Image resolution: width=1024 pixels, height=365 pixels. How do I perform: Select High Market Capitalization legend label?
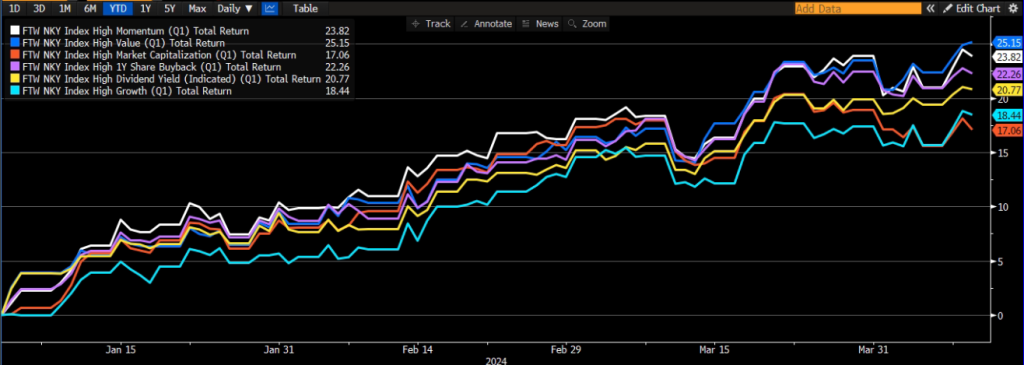pos(159,55)
